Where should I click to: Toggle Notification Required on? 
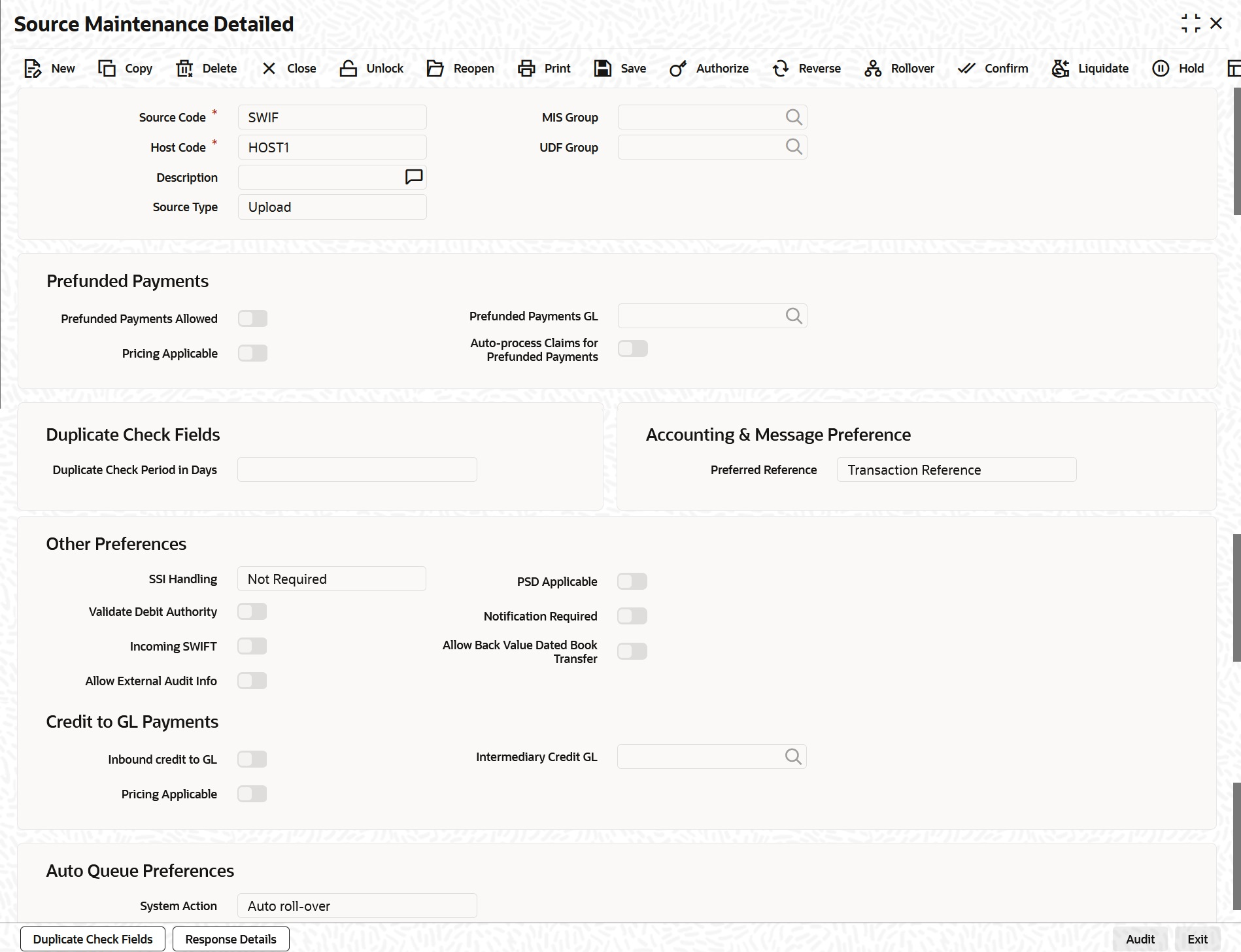click(632, 615)
